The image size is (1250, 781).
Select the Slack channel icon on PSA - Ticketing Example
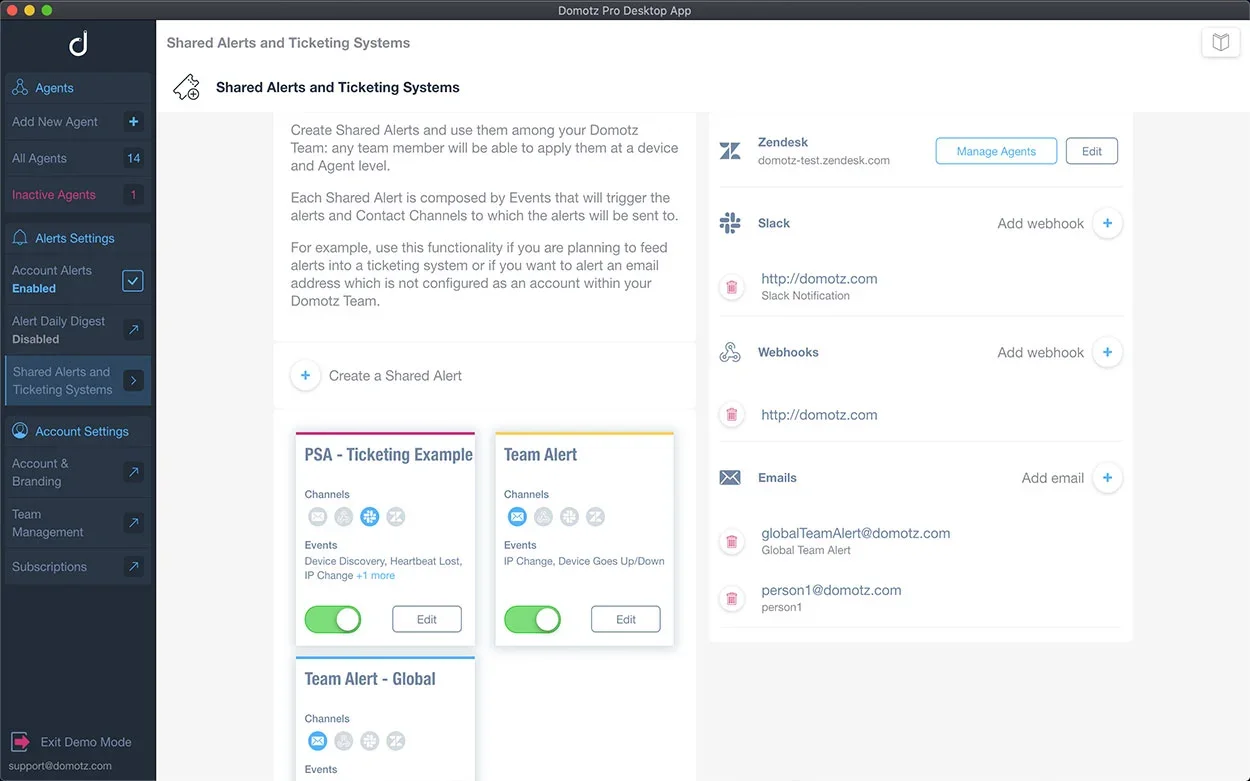click(369, 517)
